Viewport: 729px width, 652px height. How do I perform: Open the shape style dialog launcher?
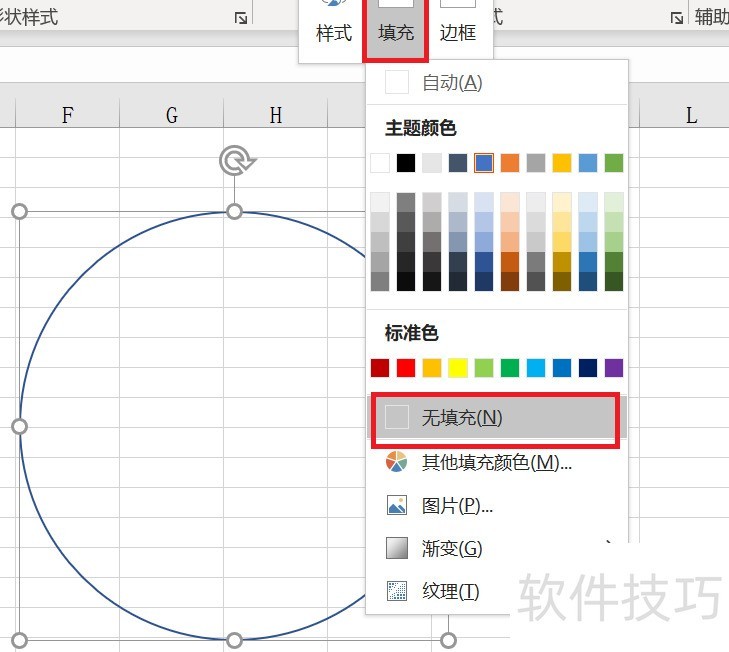coord(241,19)
